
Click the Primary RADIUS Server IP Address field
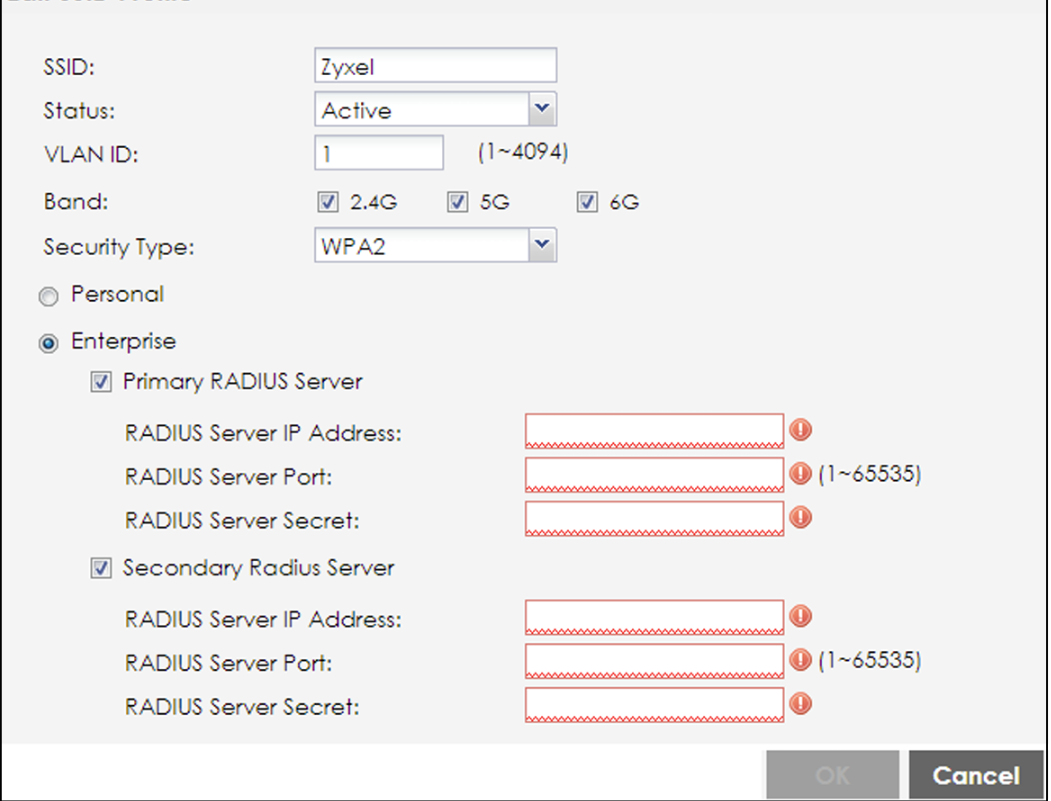click(x=654, y=431)
